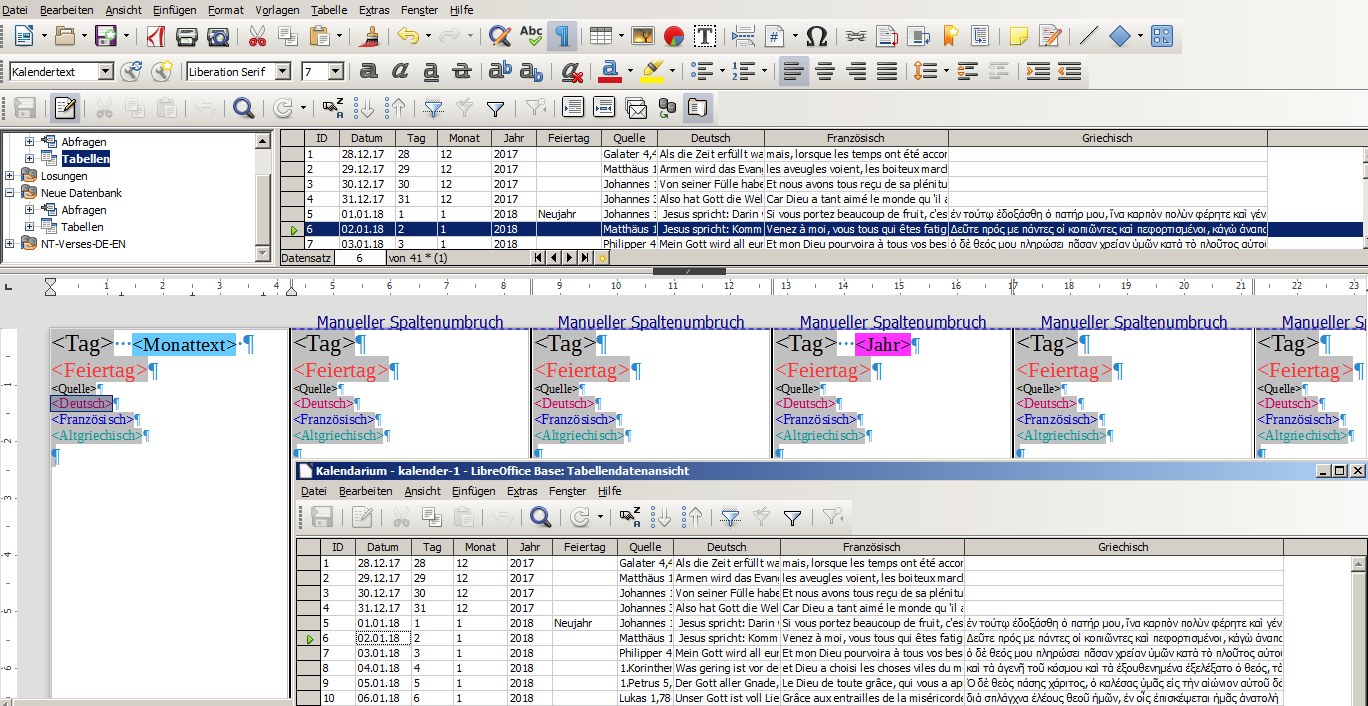Click sort ascending in upper data source toolbar
1368x706 pixels.
pos(365,107)
